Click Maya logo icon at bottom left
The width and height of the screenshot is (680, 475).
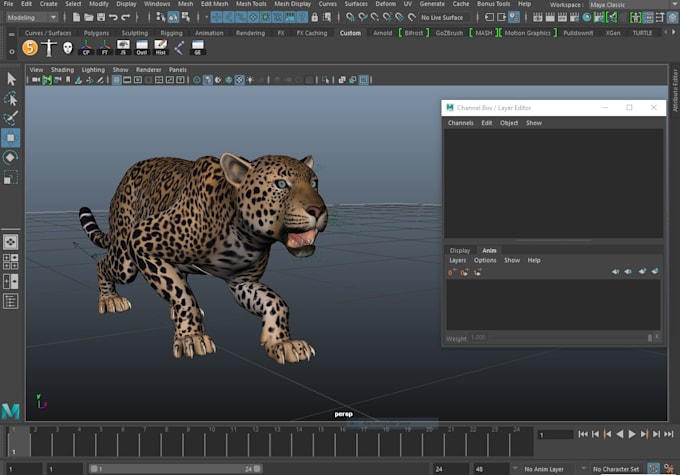[x=10, y=410]
